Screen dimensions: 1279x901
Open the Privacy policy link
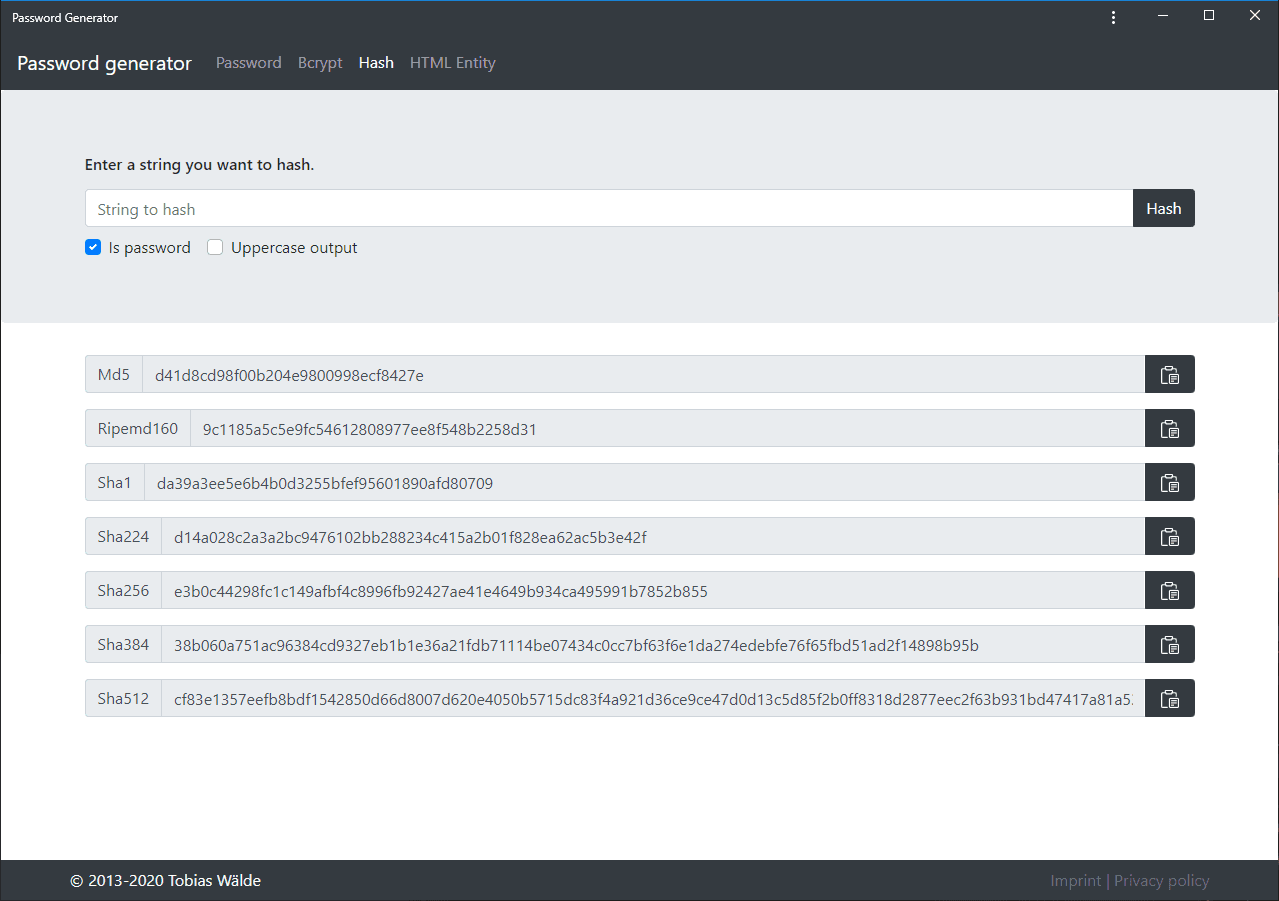click(x=1162, y=881)
